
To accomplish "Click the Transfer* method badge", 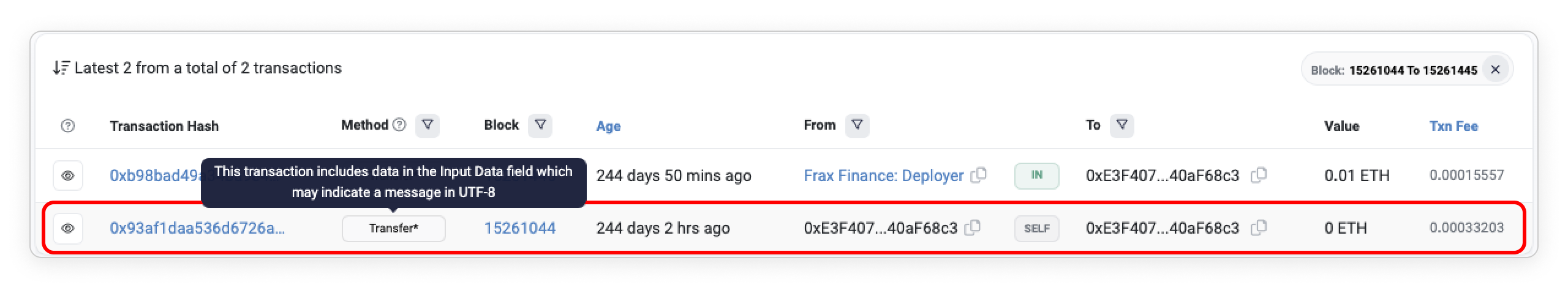I will [x=393, y=228].
